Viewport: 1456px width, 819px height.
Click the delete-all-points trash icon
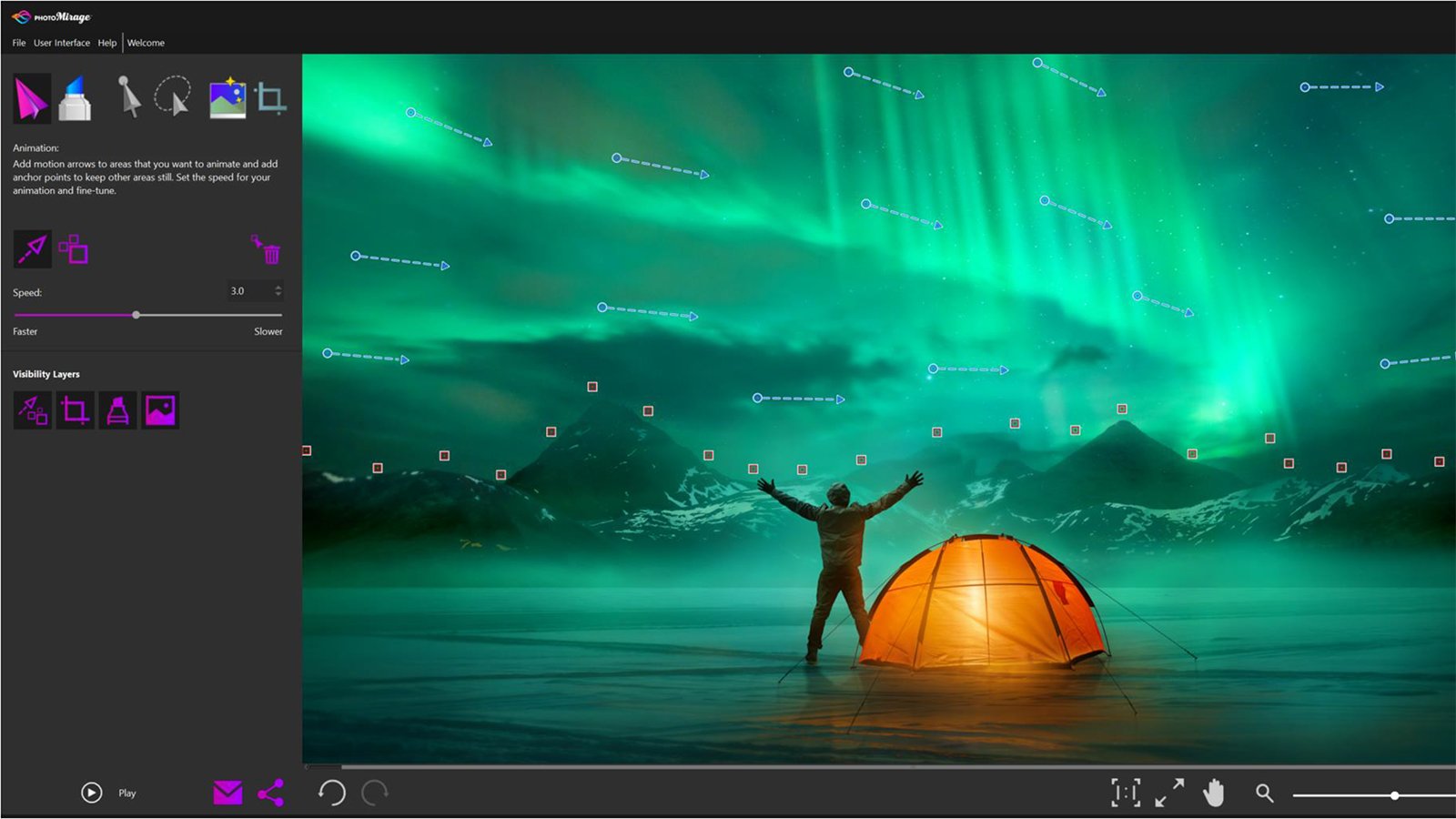267,249
